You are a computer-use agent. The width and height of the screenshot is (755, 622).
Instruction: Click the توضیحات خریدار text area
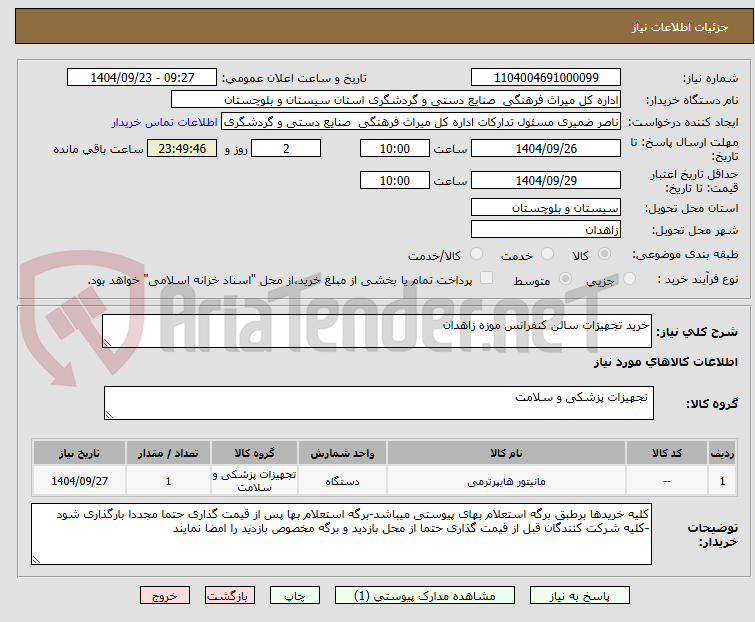pyautogui.click(x=341, y=534)
